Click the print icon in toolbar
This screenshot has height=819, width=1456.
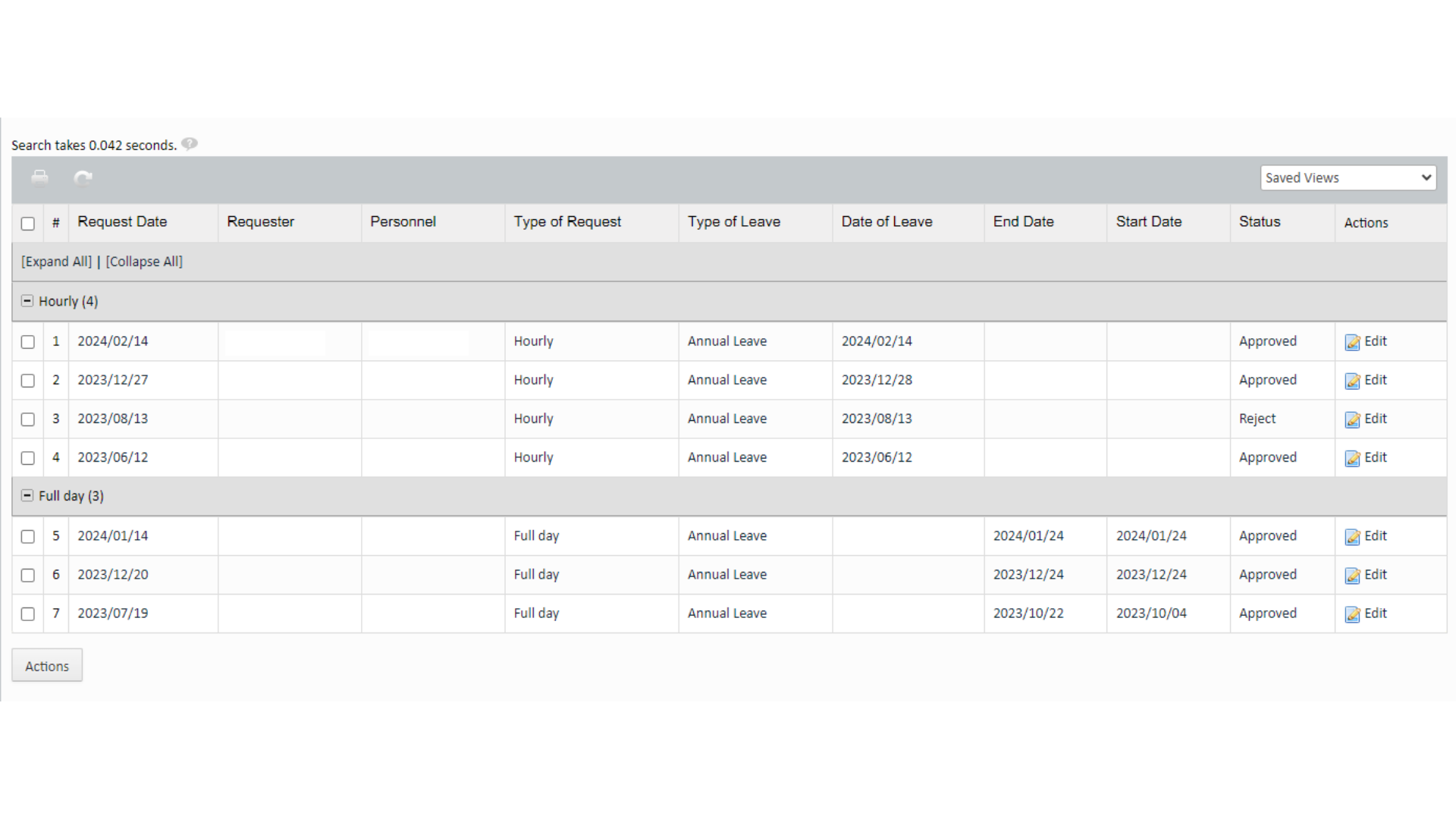(x=40, y=177)
